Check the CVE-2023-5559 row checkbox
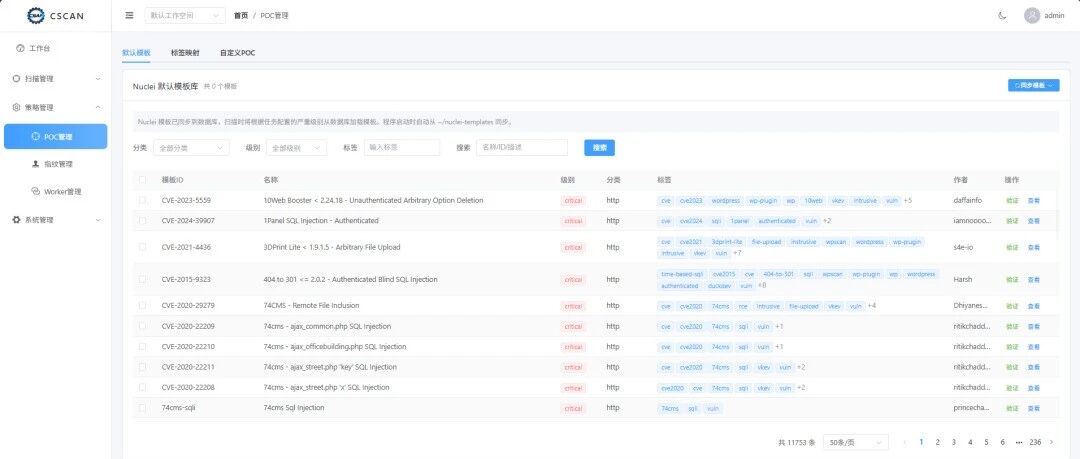 [143, 201]
